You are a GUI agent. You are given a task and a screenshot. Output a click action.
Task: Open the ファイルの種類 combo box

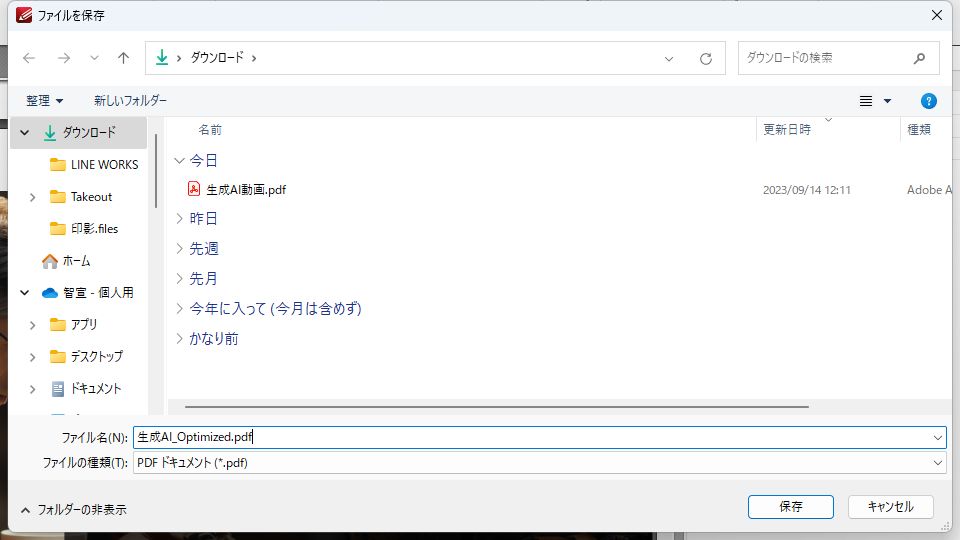pyautogui.click(x=539, y=463)
